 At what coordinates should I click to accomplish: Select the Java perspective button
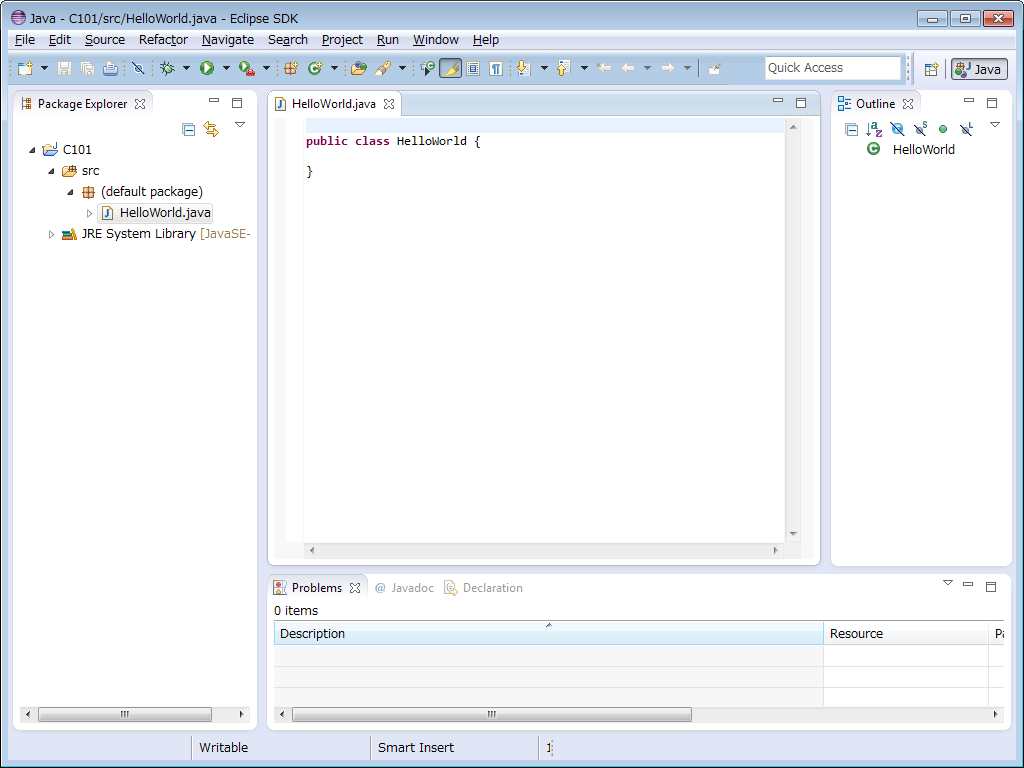(979, 69)
